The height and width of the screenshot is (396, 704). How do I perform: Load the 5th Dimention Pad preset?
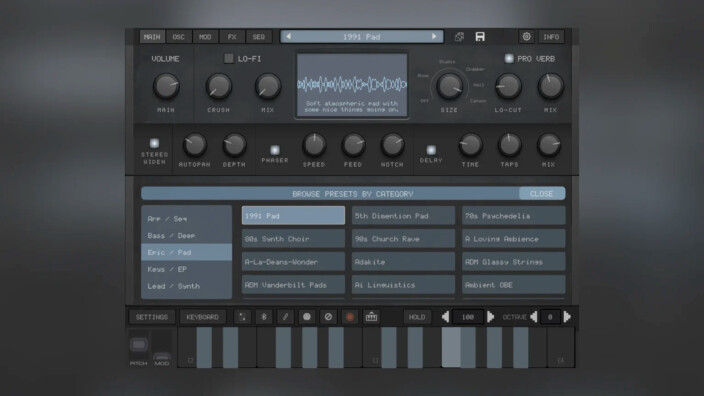[x=403, y=216]
